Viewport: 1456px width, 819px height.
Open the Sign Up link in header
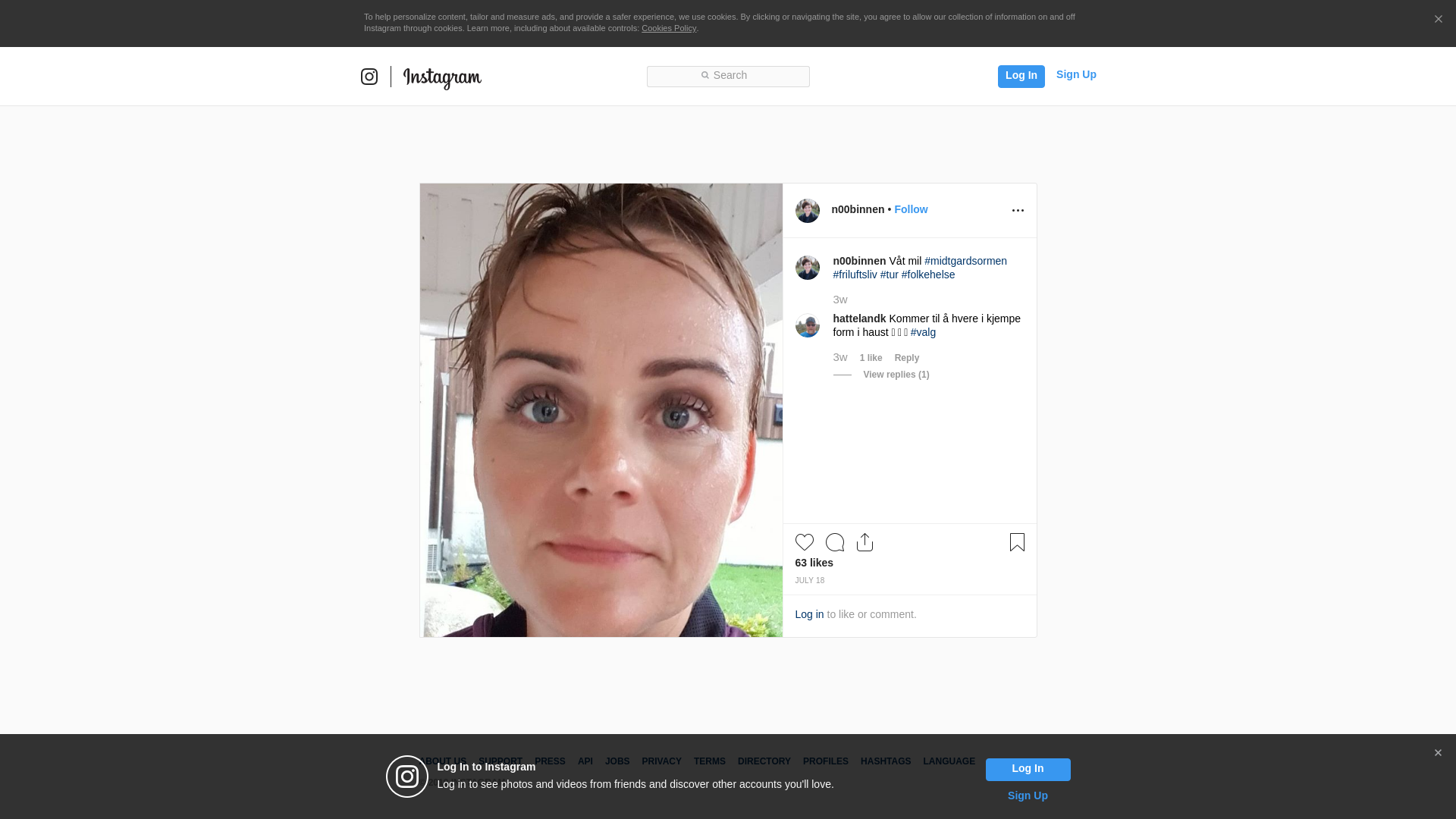pos(1075,74)
